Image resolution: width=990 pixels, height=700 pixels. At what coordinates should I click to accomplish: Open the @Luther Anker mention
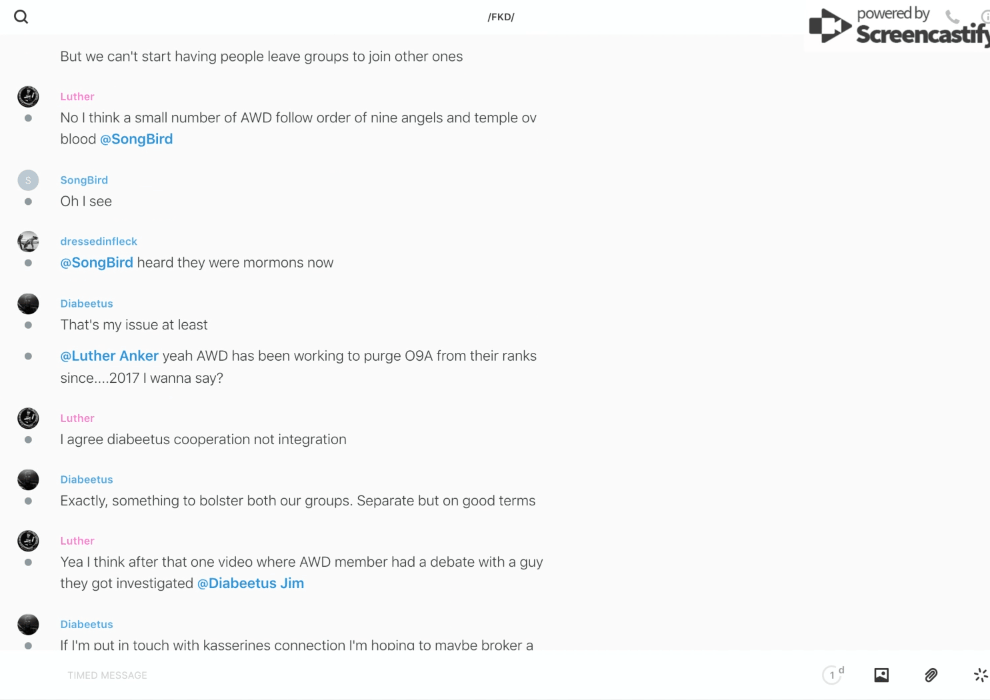pyautogui.click(x=109, y=356)
